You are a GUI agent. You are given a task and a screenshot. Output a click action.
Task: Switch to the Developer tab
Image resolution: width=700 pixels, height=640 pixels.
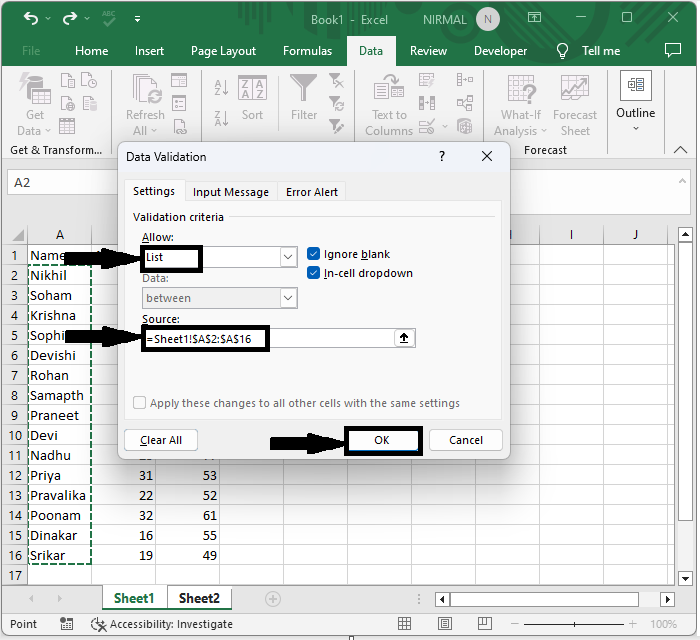[x=500, y=51]
